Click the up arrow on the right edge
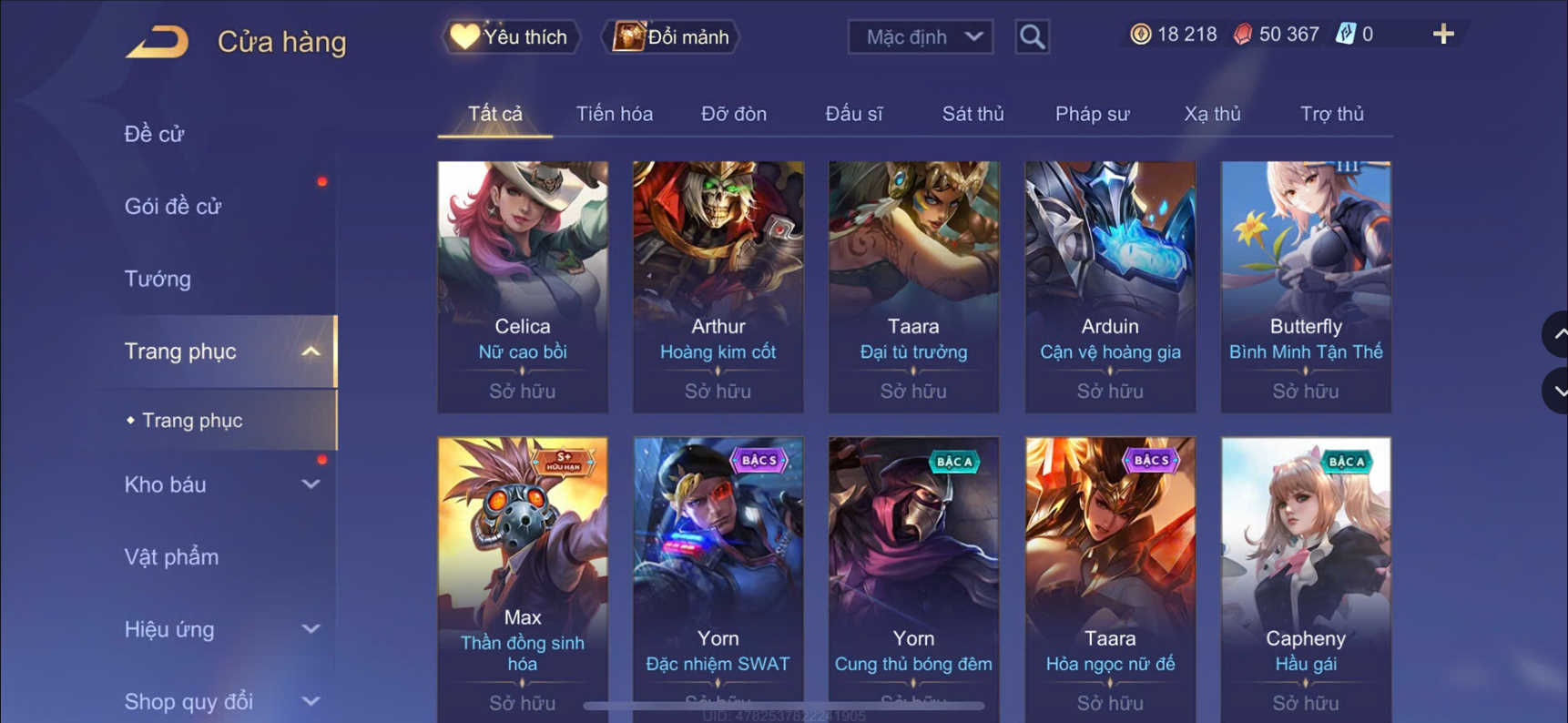1568x723 pixels. point(1556,334)
